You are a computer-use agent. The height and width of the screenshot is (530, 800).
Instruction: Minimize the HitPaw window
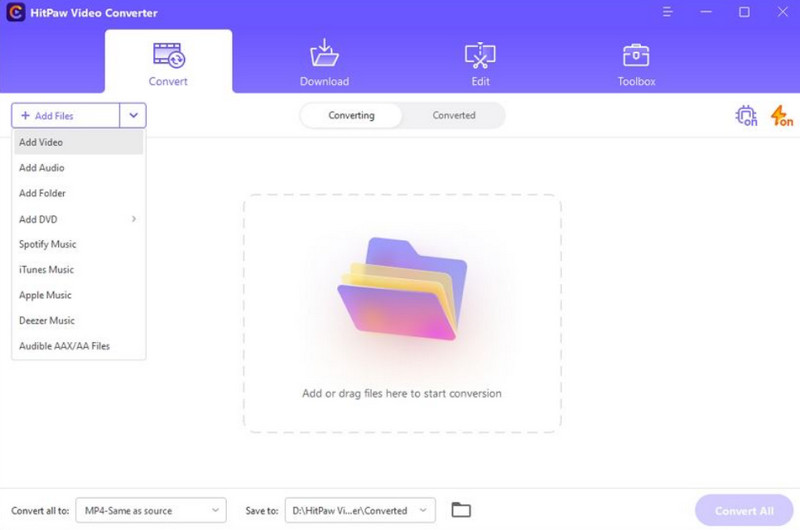(706, 12)
